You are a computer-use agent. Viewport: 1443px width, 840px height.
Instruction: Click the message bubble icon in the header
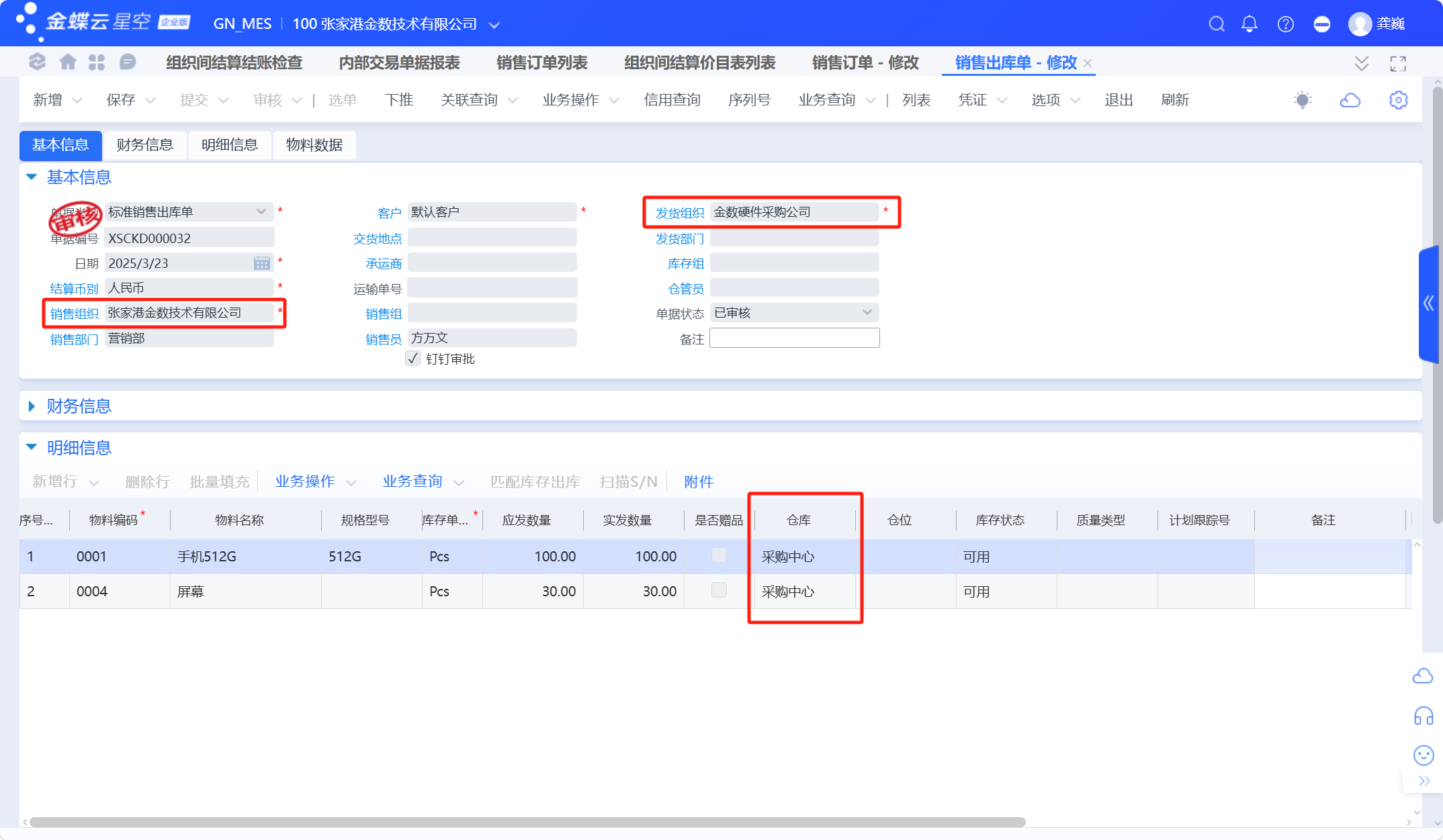pyautogui.click(x=1321, y=24)
